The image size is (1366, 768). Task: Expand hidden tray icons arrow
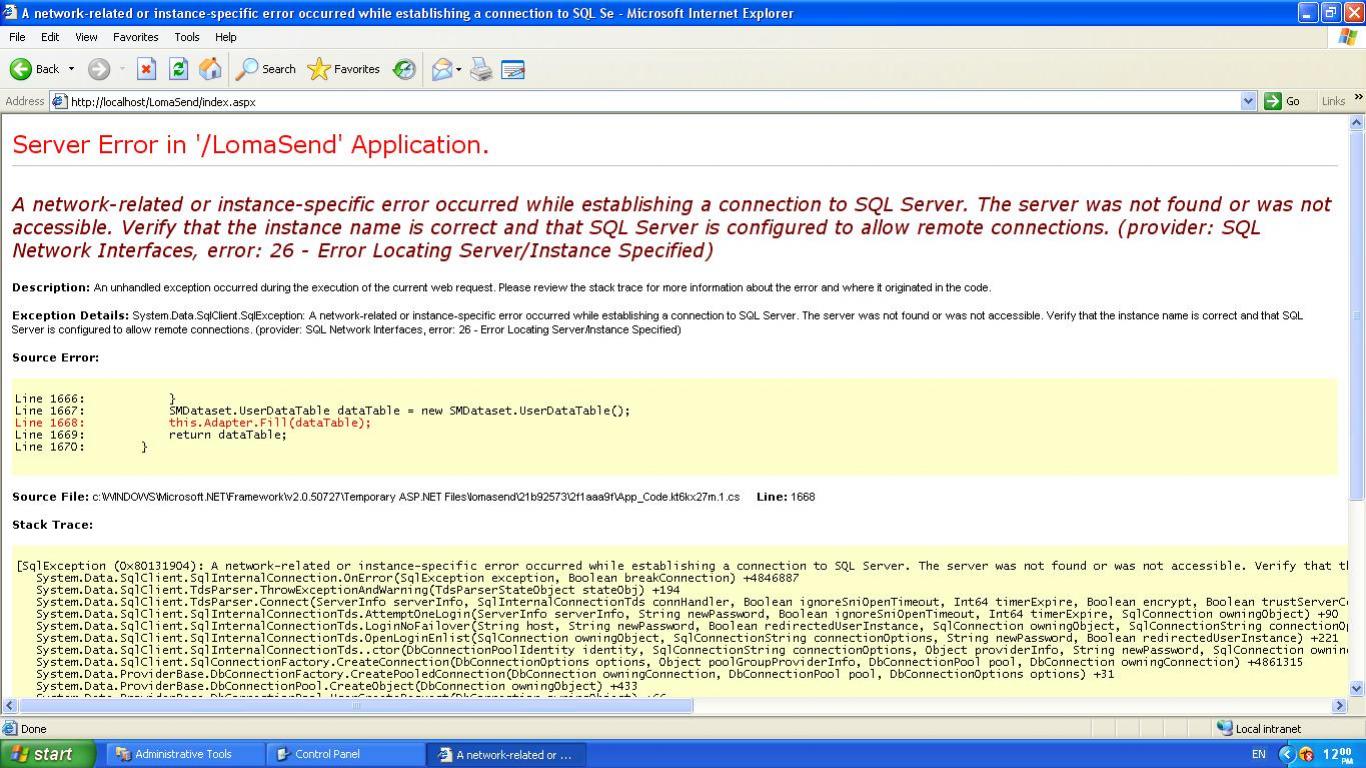click(x=1287, y=754)
